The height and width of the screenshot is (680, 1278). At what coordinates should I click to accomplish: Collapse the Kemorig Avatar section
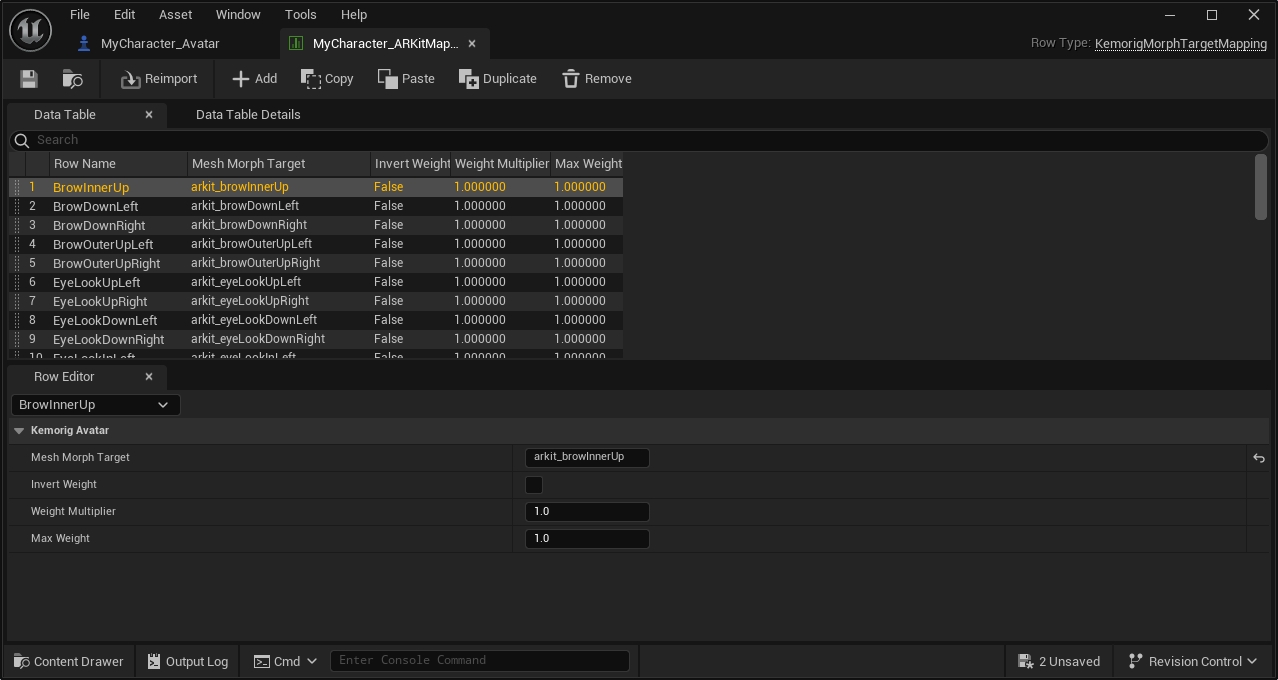(x=19, y=431)
